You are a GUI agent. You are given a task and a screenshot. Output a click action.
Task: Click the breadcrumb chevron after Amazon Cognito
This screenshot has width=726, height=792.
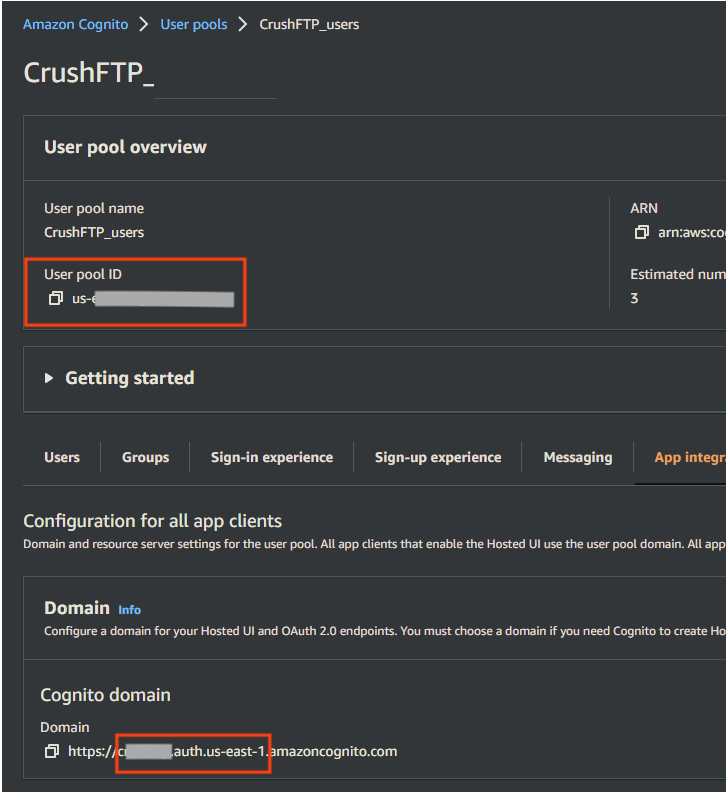tap(144, 24)
